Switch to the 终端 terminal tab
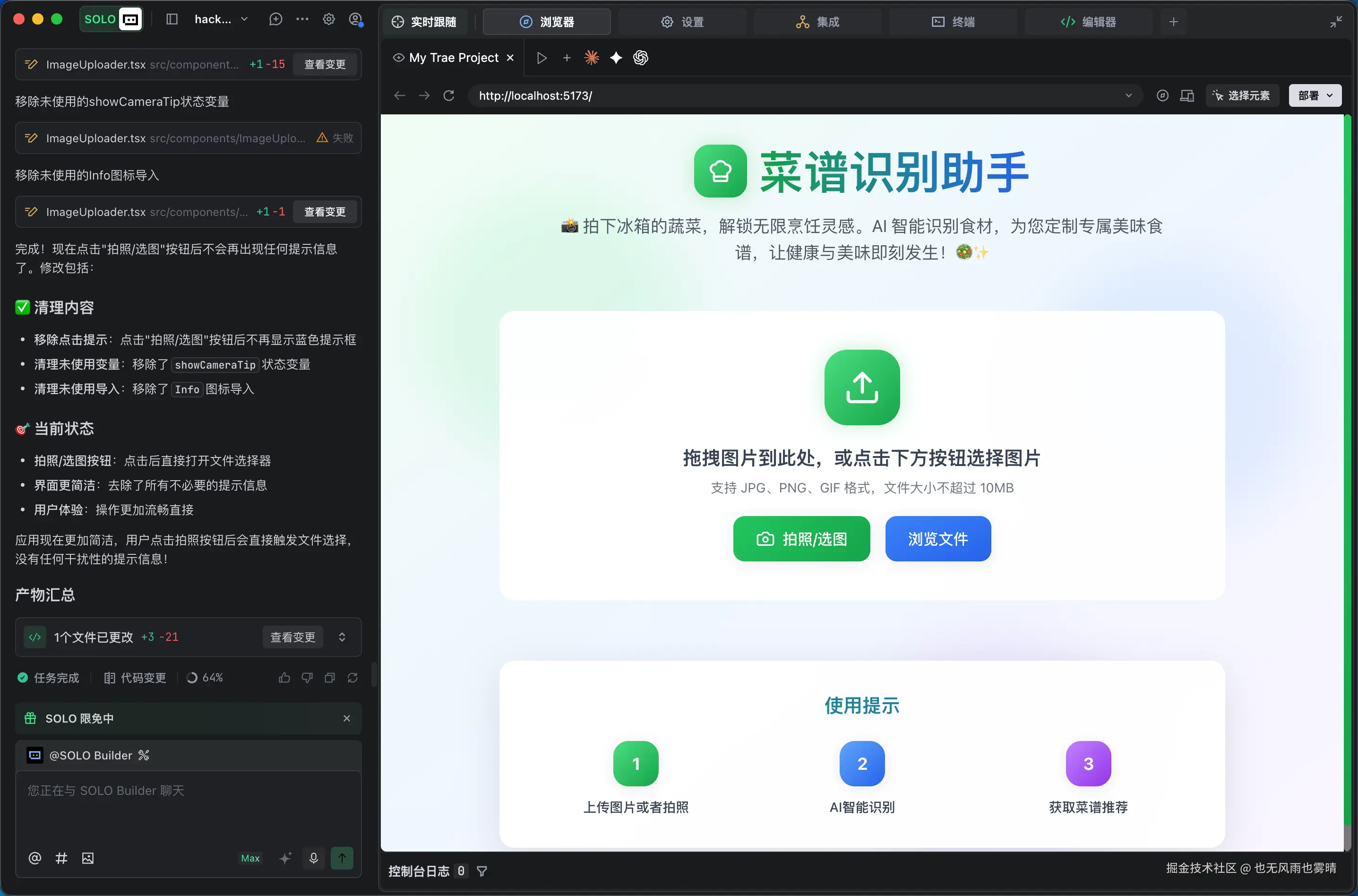The image size is (1358, 896). (x=953, y=22)
